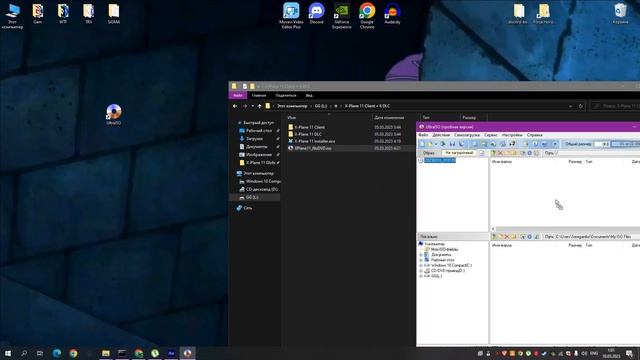The width and height of the screenshot is (640, 360).
Task: Expand 'Документы' node in UltraISO local tree
Action: pyautogui.click(x=421, y=255)
